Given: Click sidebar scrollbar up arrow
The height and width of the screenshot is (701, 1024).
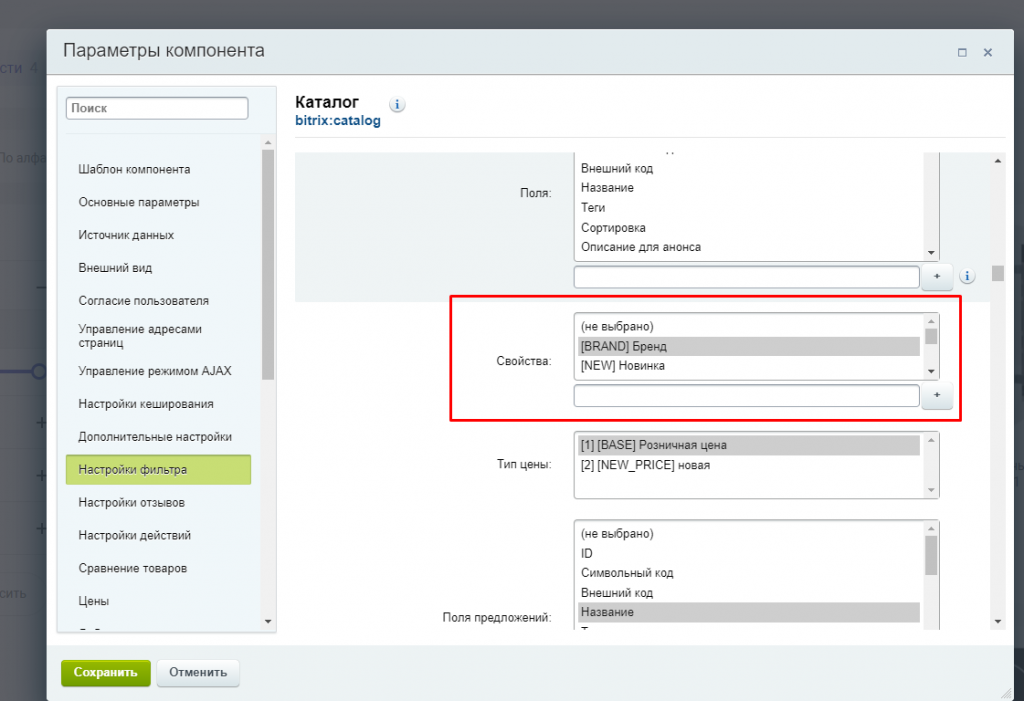Looking at the screenshot, I should pyautogui.click(x=268, y=142).
